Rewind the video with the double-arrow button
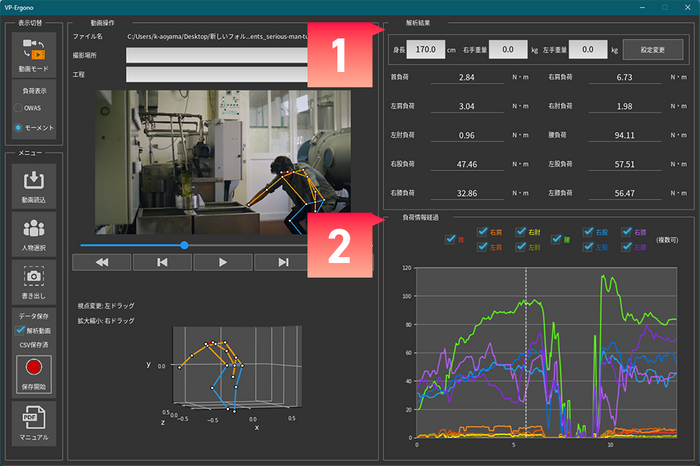 [101, 262]
